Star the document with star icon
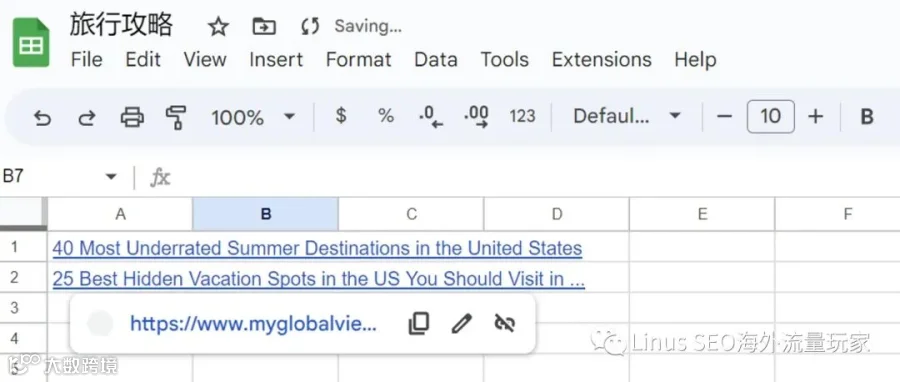Image resolution: width=900 pixels, height=382 pixels. coord(218,27)
